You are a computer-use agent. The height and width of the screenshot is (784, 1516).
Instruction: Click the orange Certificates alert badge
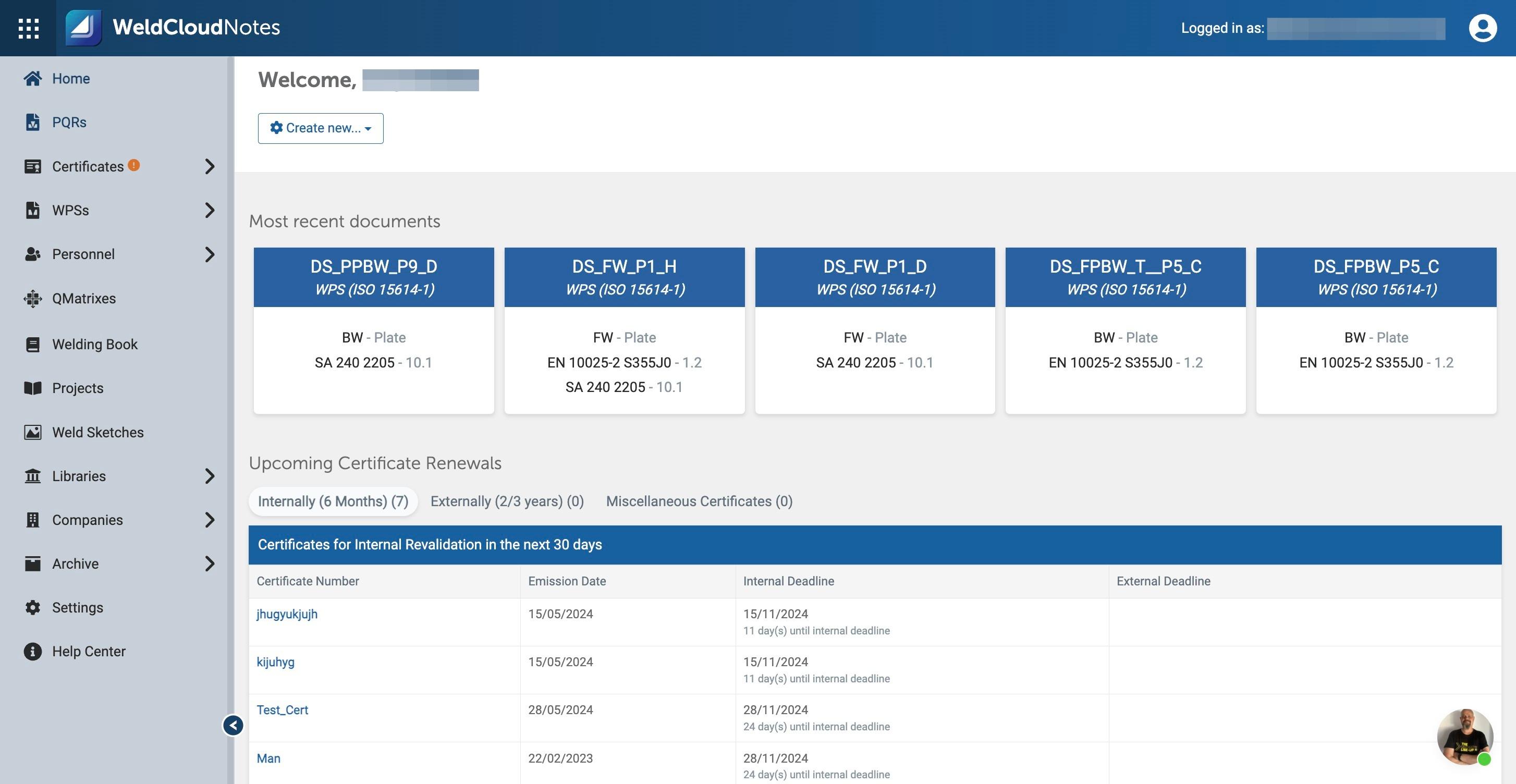pyautogui.click(x=133, y=165)
